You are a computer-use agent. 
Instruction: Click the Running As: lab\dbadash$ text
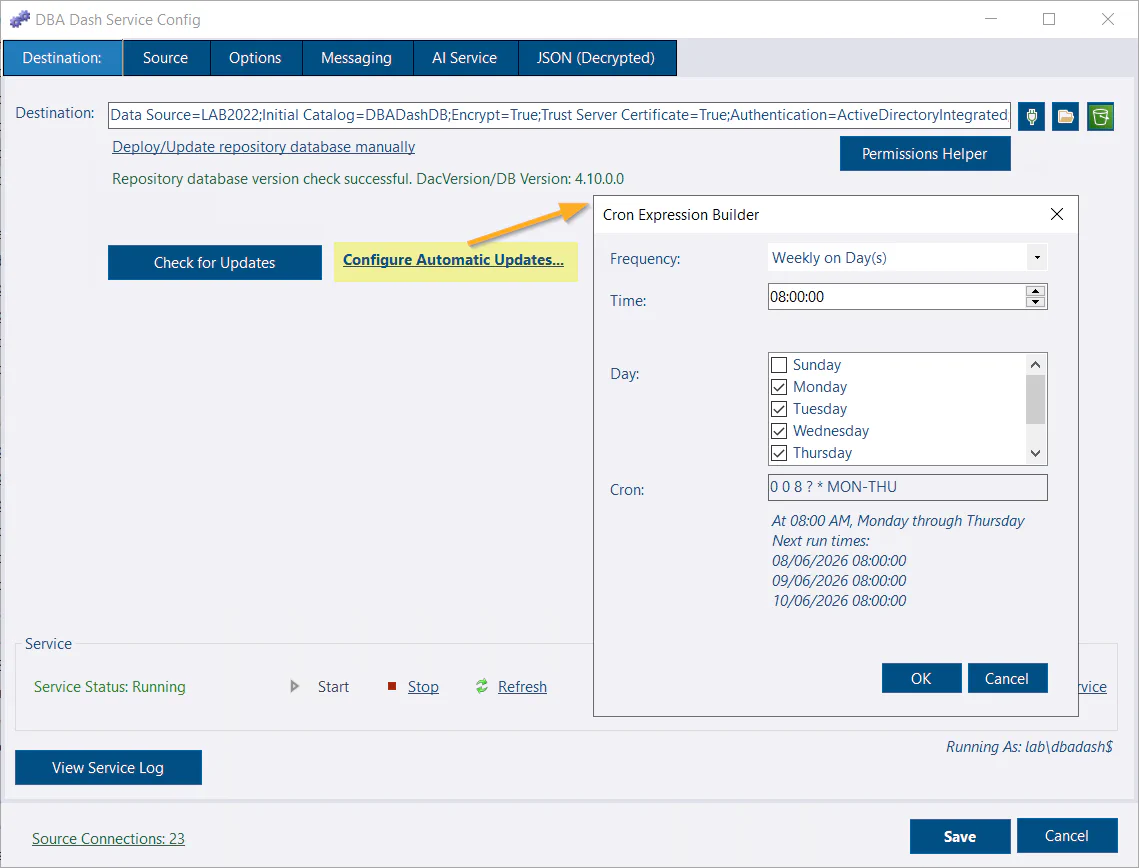1029,747
